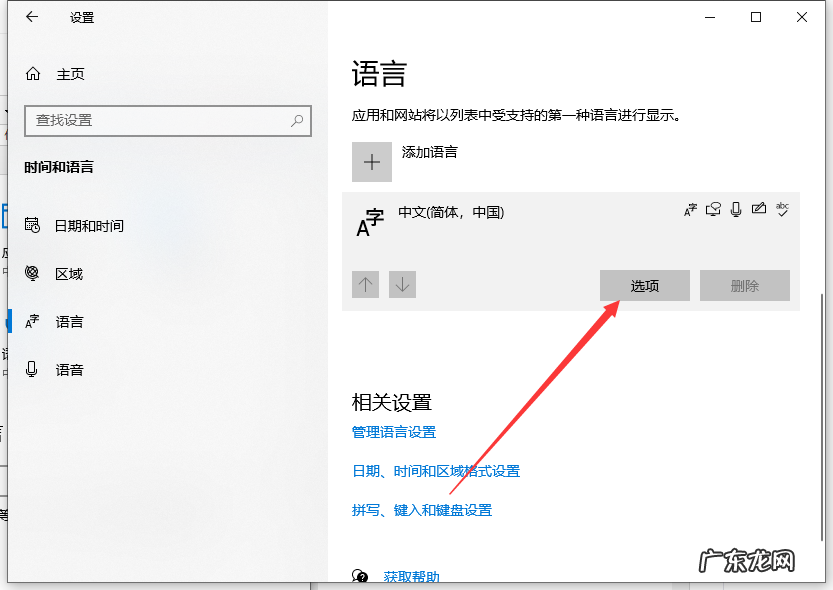The height and width of the screenshot is (590, 833).
Task: Click the text-to-speech monitor icon
Action: pyautogui.click(x=714, y=209)
